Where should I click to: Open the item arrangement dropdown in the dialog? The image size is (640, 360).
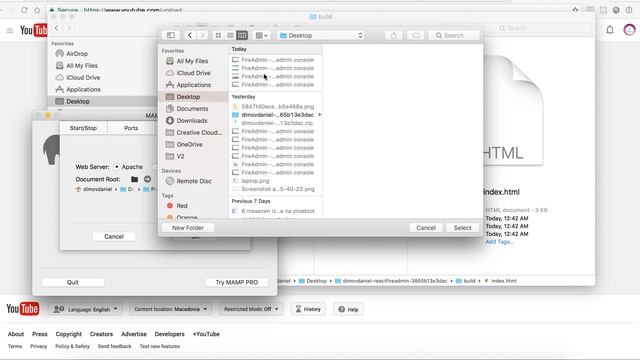pyautogui.click(x=261, y=36)
